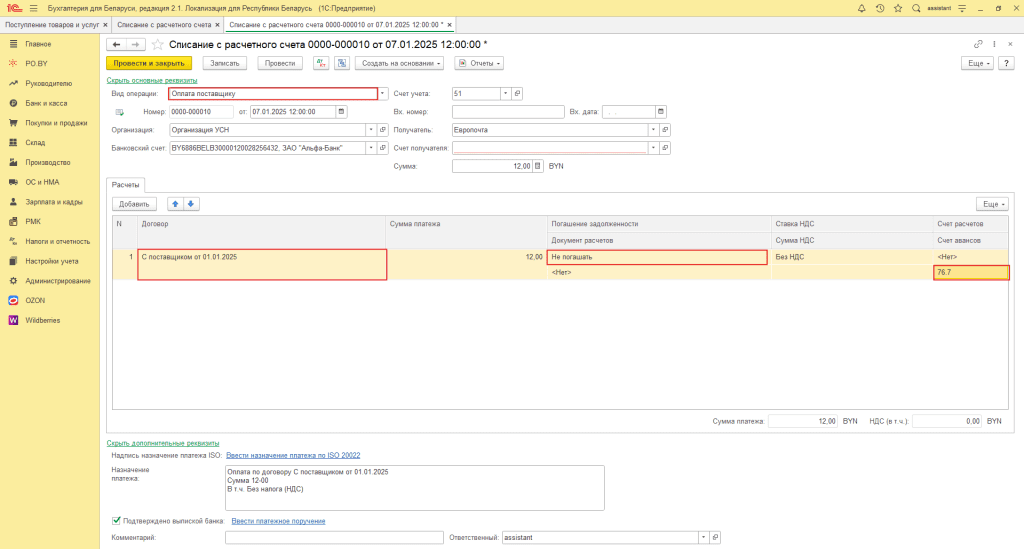1024x549 pixels.
Task: Click document posted status icon near Номер
Action: [x=120, y=112]
